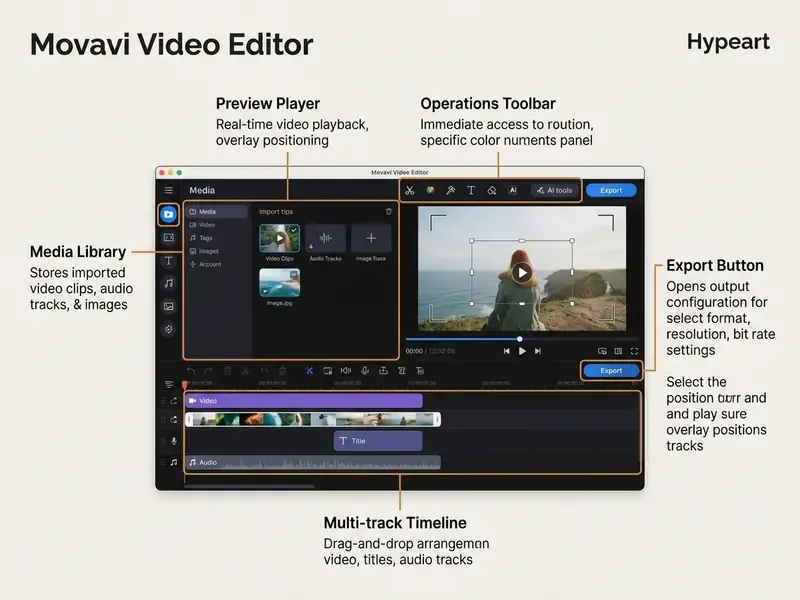Add media with the Image Track plus tile
Screen dimensions: 800x600
[371, 238]
